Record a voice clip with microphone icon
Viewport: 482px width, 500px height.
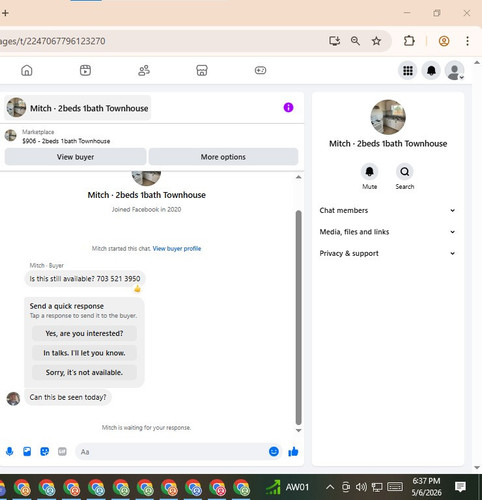pyautogui.click(x=10, y=452)
